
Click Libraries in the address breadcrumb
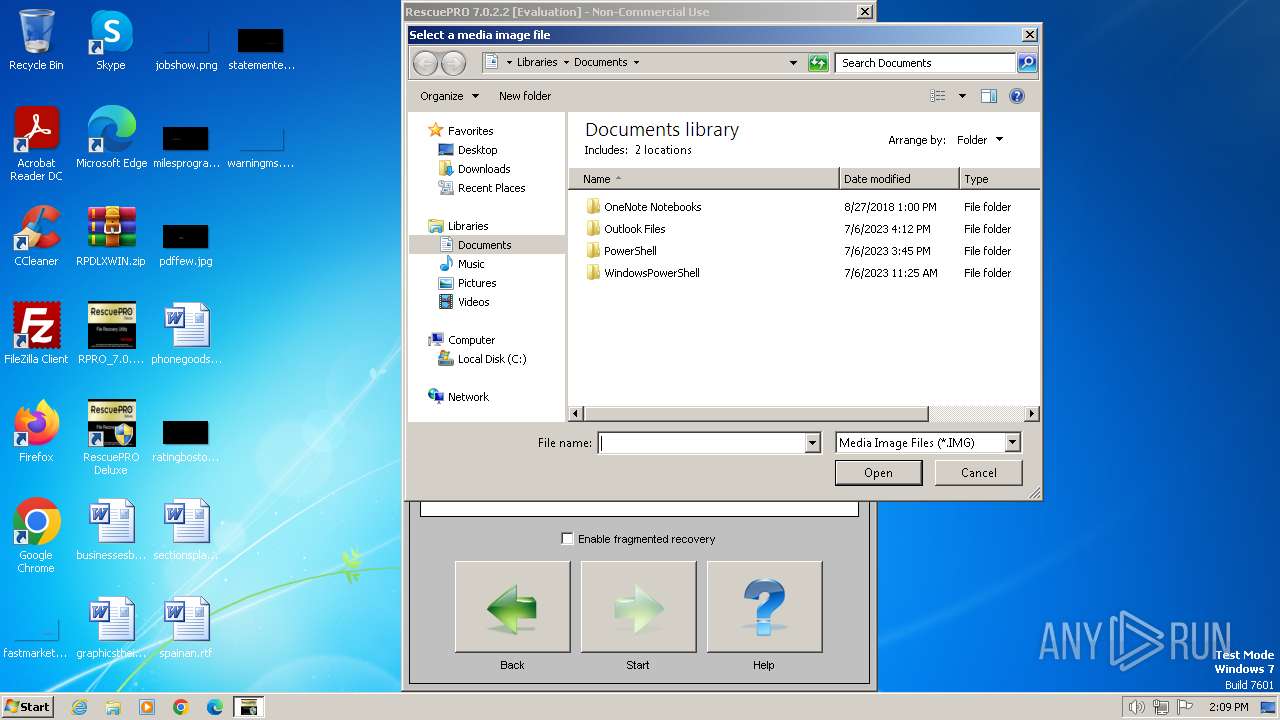coord(537,62)
